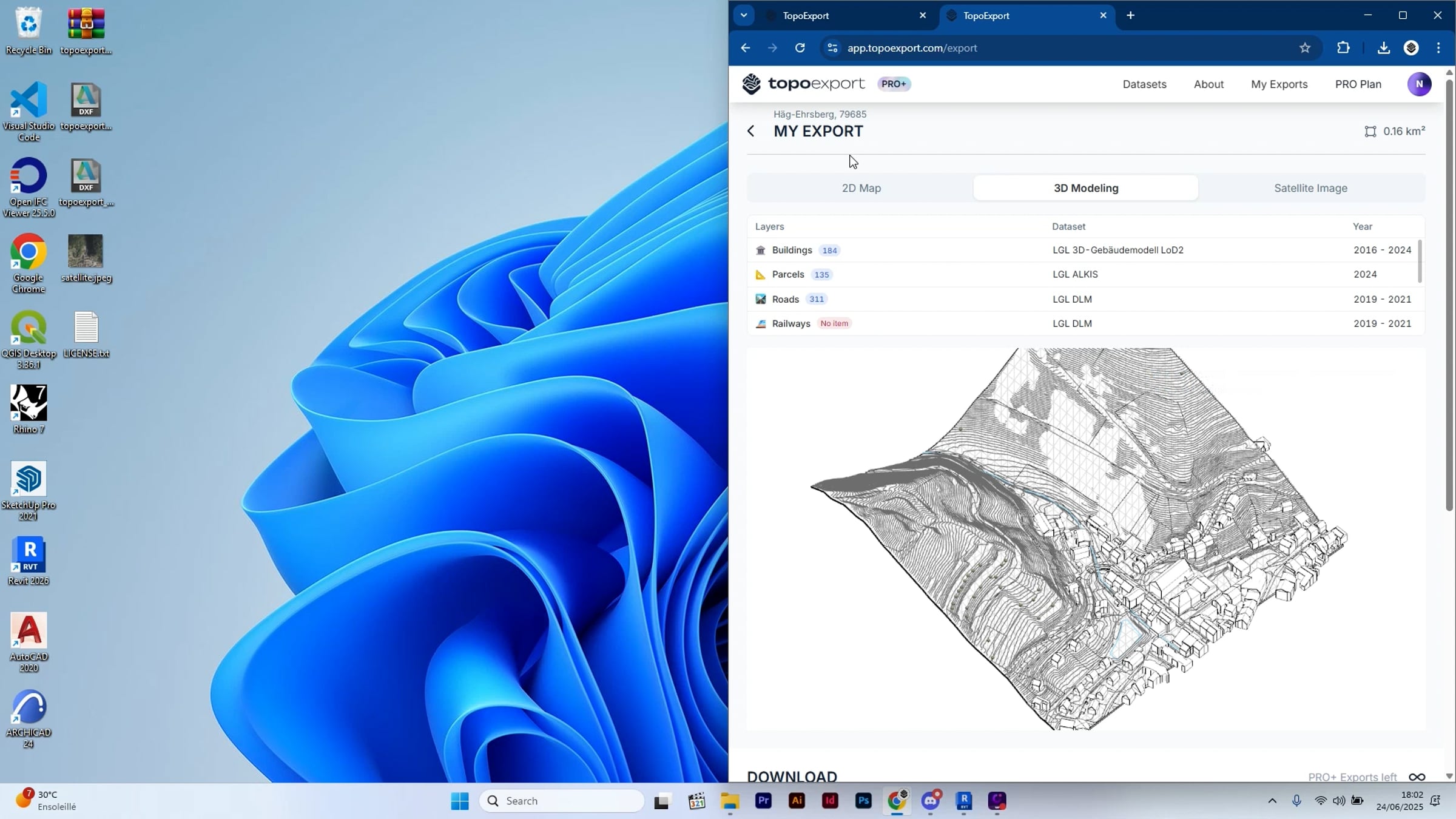This screenshot has height=819, width=1456.
Task: Click the layers table scrollbar
Action: tap(1420, 261)
